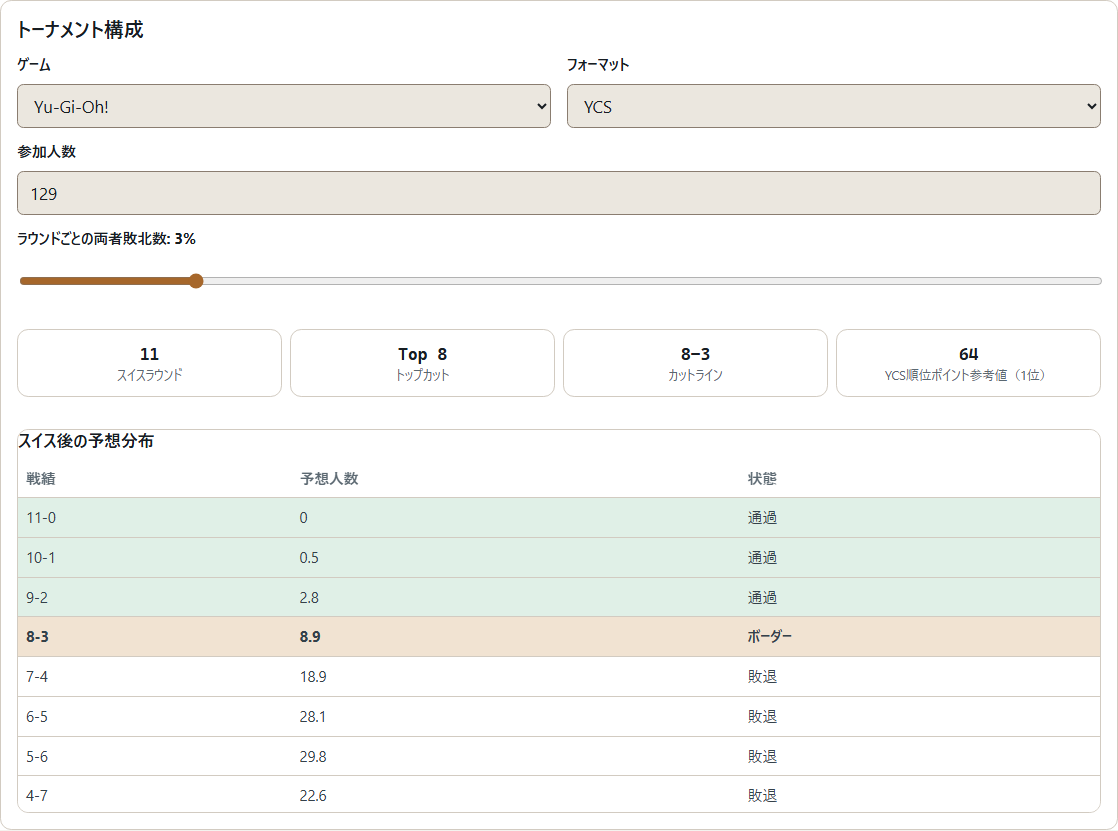The height and width of the screenshot is (831, 1118).
Task: Click the 18.9 expected count value
Action: coord(313,677)
